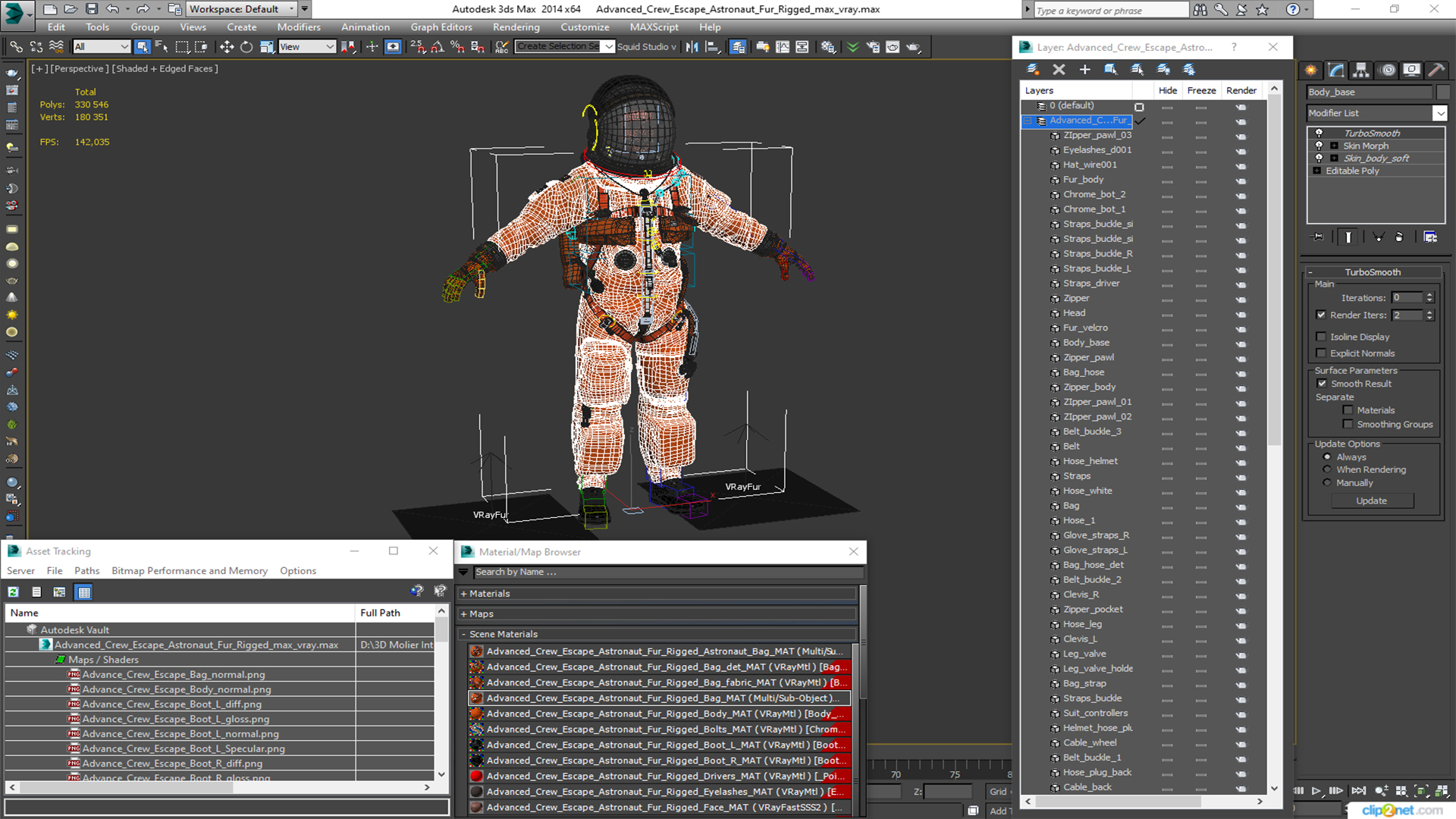Screen dimensions: 1456x819
Task: Click Select Highlighted Objects icon in Layer dialog
Action: click(x=1110, y=69)
